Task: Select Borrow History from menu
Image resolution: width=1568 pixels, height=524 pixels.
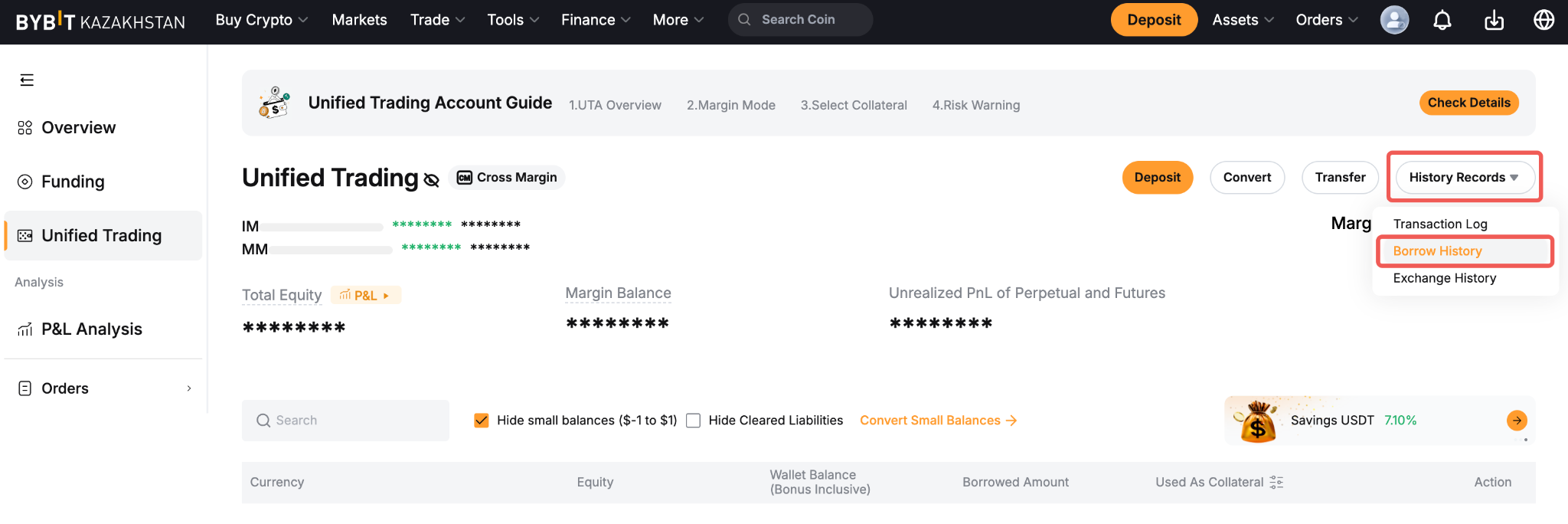Action: point(1438,251)
